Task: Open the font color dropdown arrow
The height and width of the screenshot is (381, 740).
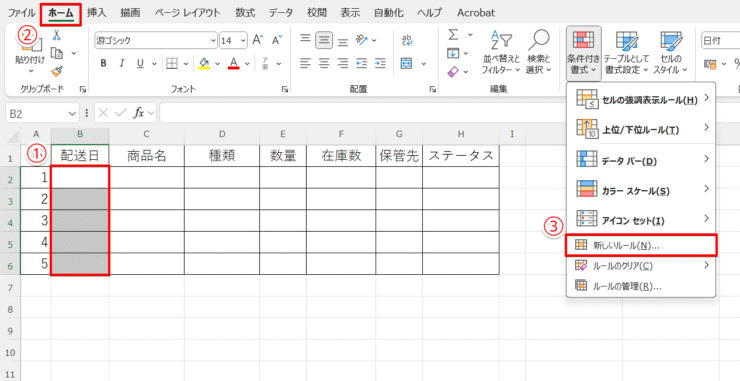Action: (247, 63)
